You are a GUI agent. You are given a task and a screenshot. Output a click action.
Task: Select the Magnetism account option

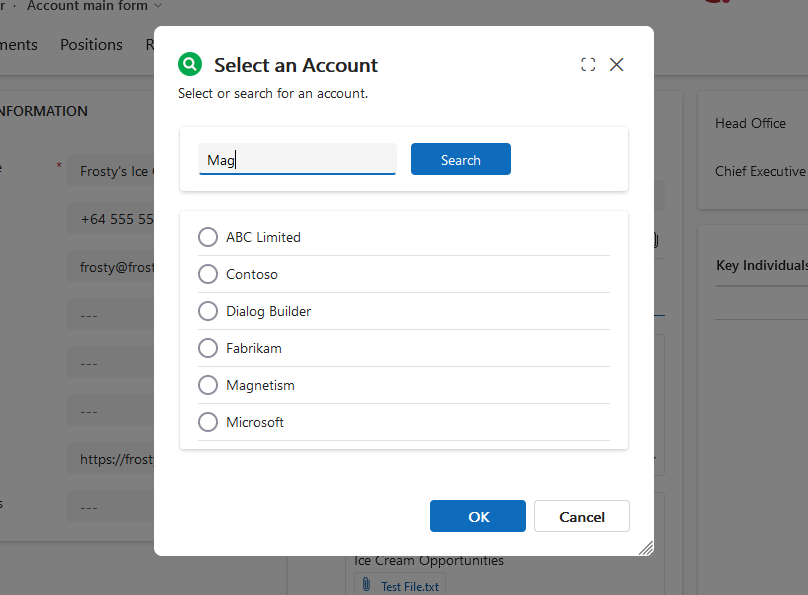pyautogui.click(x=207, y=385)
